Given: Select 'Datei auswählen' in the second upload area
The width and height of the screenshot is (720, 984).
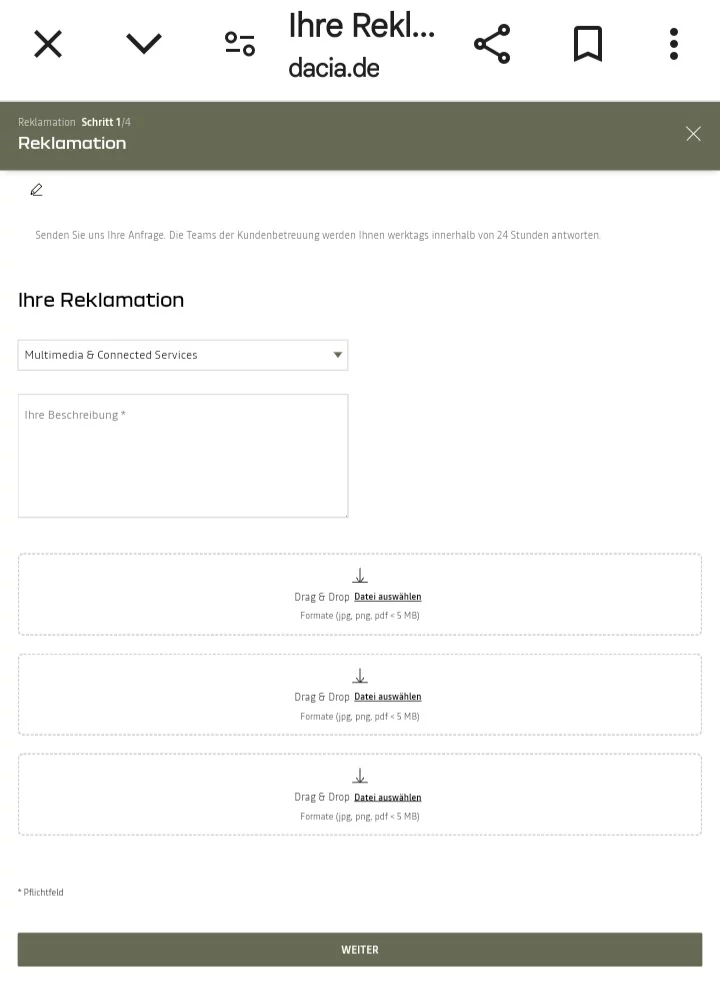Looking at the screenshot, I should tap(387, 697).
